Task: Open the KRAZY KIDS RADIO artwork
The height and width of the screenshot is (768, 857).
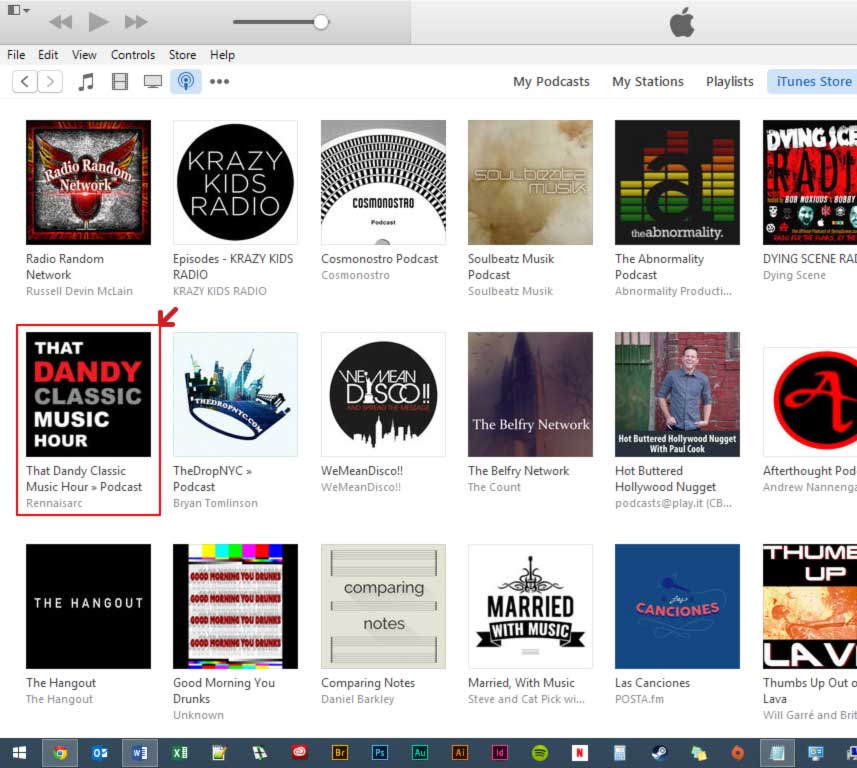Action: click(236, 183)
